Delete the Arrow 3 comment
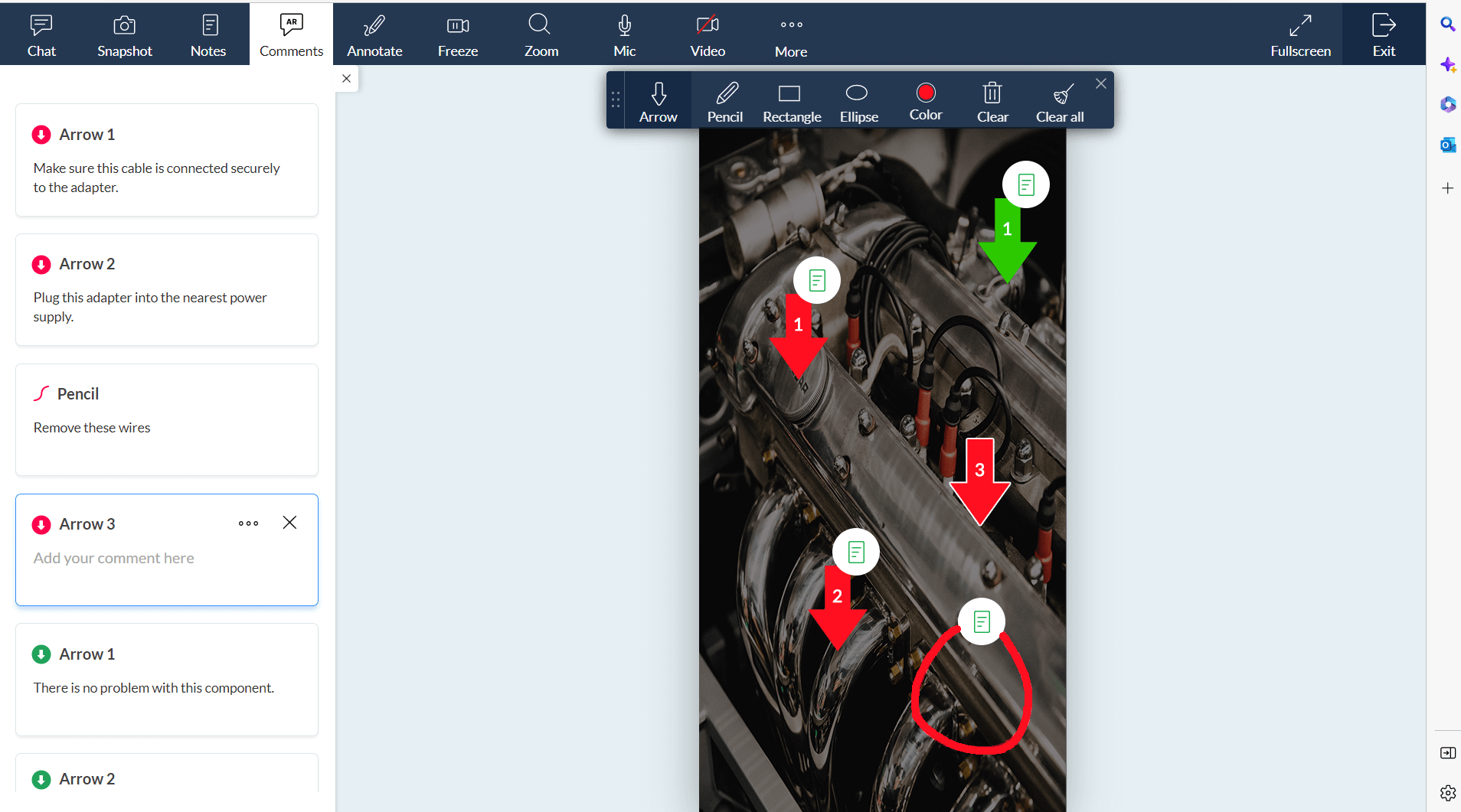This screenshot has width=1461, height=812. (x=289, y=523)
